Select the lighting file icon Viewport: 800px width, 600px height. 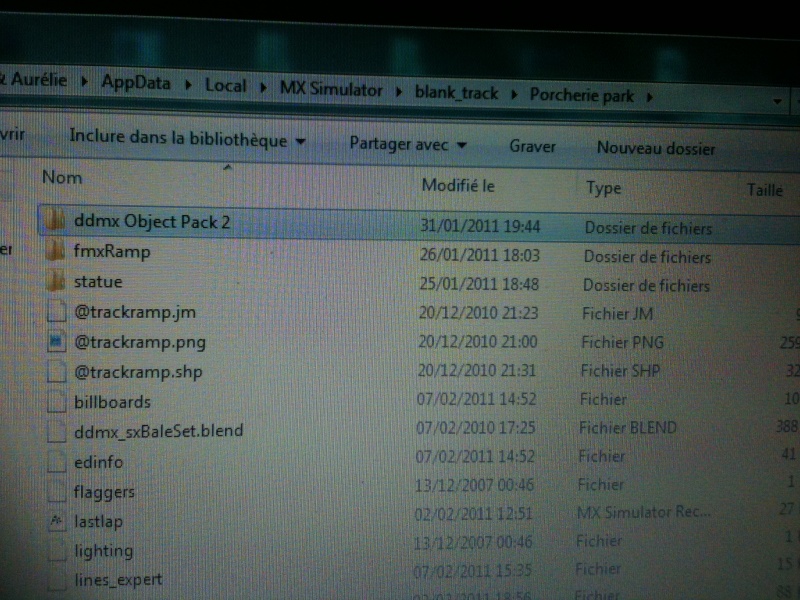tap(57, 551)
